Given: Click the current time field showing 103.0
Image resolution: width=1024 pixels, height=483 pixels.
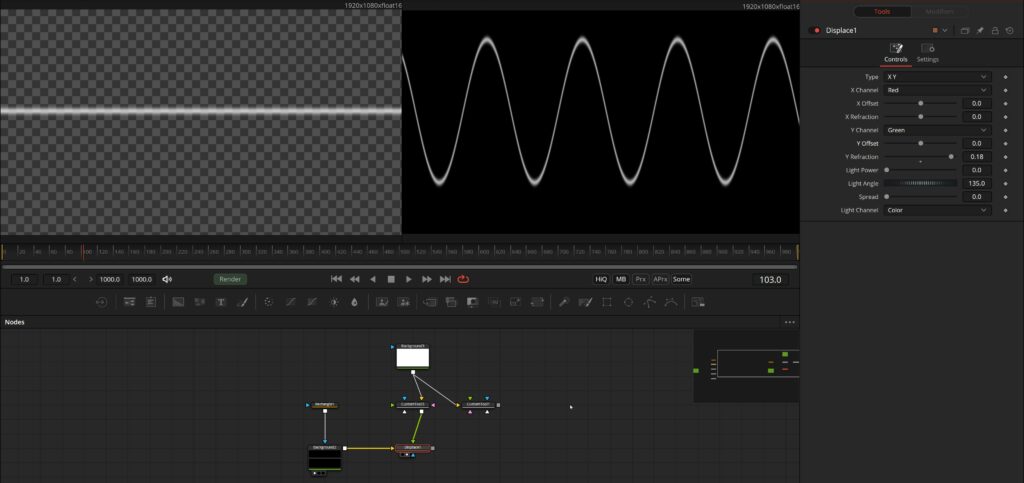Looking at the screenshot, I should (x=770, y=279).
